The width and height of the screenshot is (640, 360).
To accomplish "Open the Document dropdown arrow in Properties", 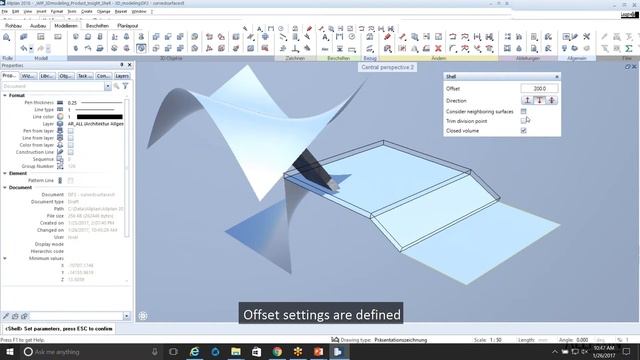I will point(108,86).
